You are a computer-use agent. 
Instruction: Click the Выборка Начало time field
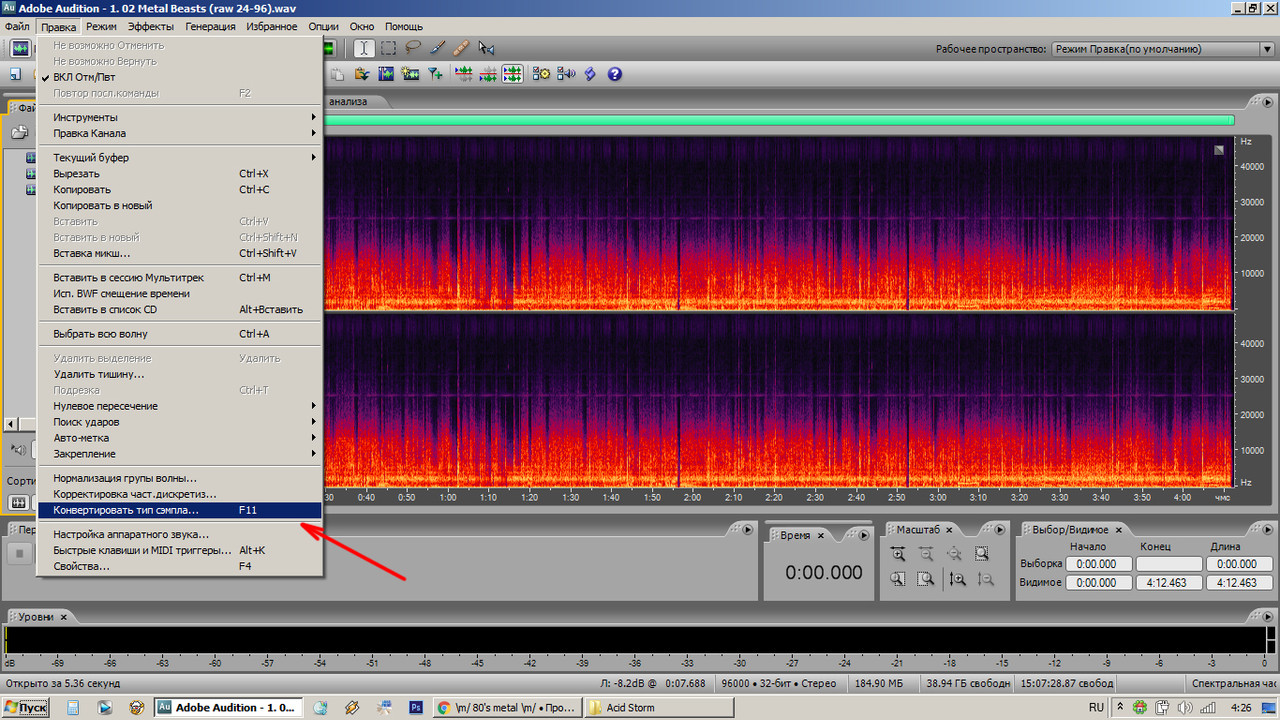[x=1099, y=564]
